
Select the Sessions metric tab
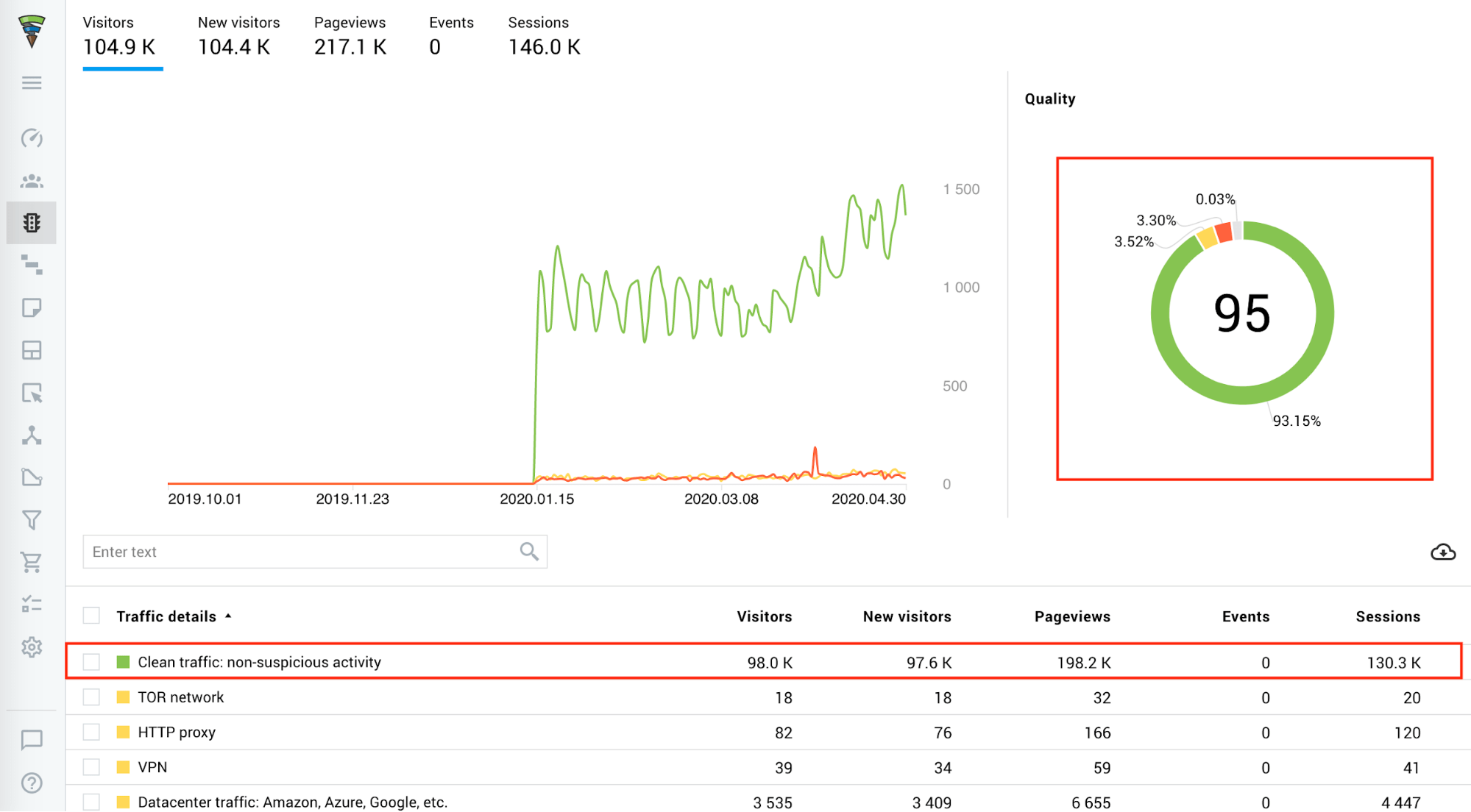pyautogui.click(x=544, y=35)
